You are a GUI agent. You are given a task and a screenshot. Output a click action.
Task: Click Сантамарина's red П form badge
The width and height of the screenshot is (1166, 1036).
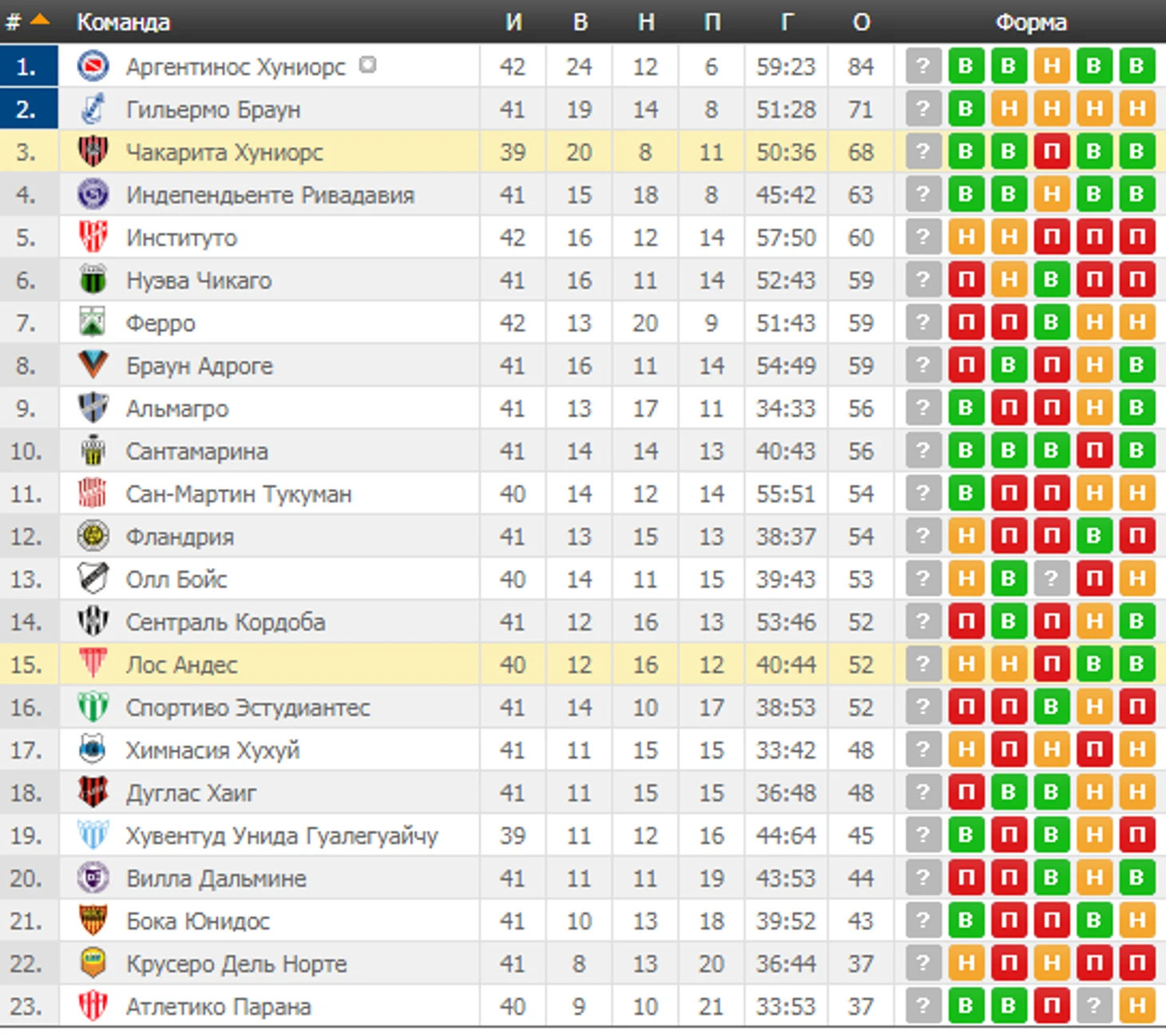tap(1094, 451)
